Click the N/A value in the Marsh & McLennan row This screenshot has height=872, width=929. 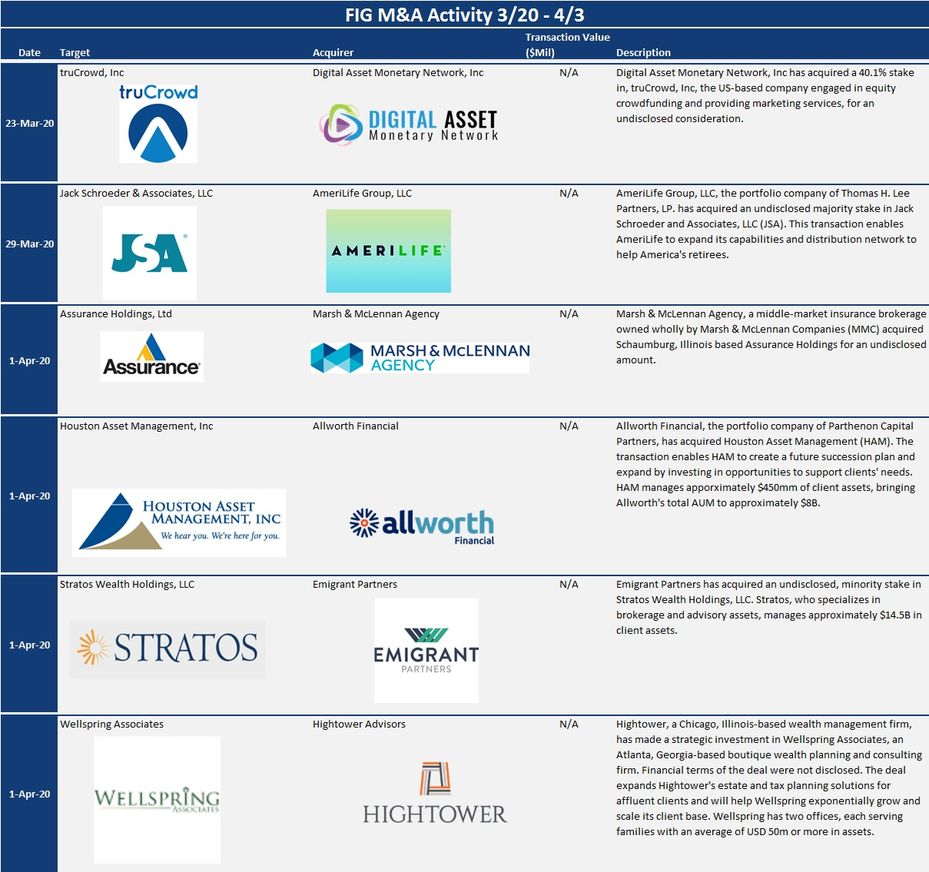(569, 313)
